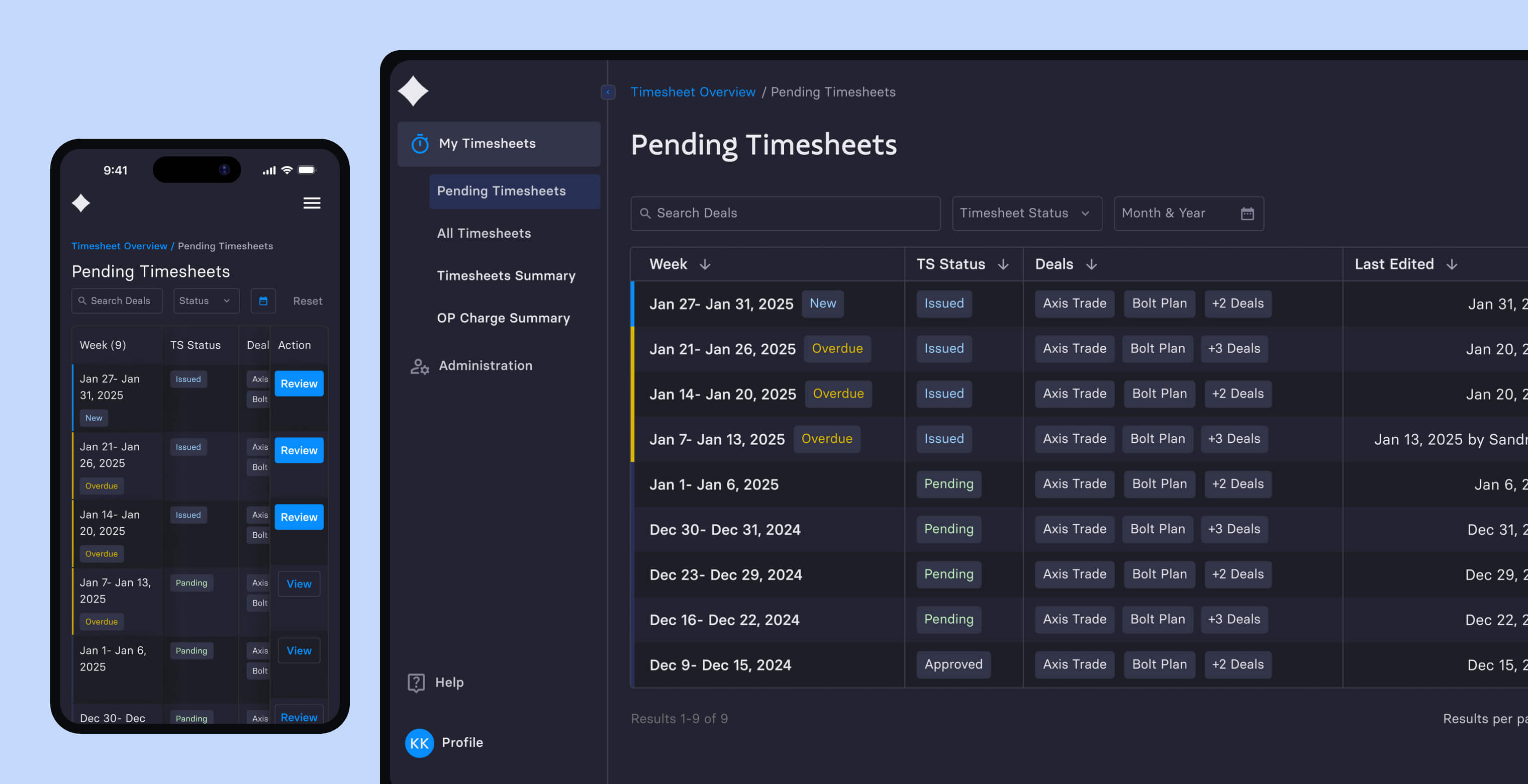This screenshot has width=1528, height=784.
Task: Sort by the TS Status column arrow
Action: (x=1003, y=264)
